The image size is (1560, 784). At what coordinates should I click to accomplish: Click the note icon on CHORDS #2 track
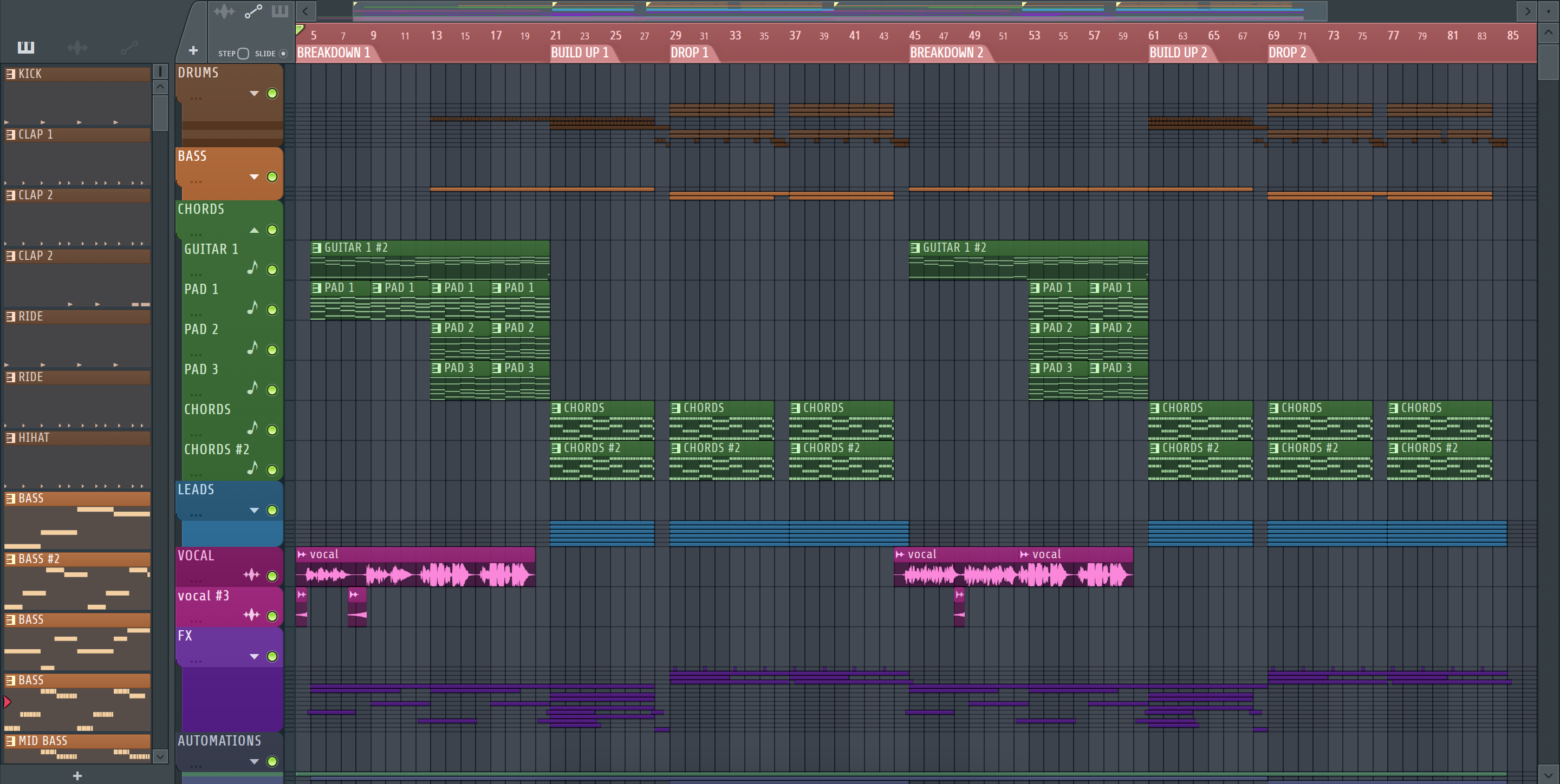tap(252, 468)
